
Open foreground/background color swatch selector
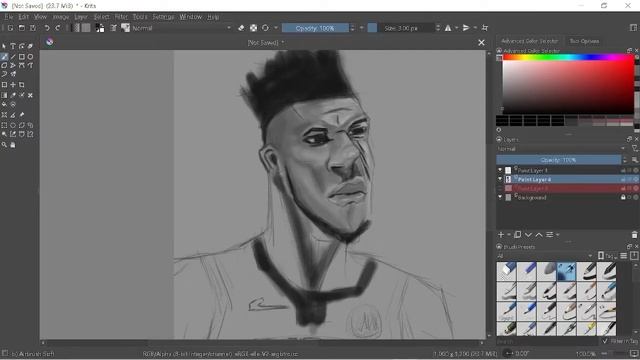coord(100,28)
